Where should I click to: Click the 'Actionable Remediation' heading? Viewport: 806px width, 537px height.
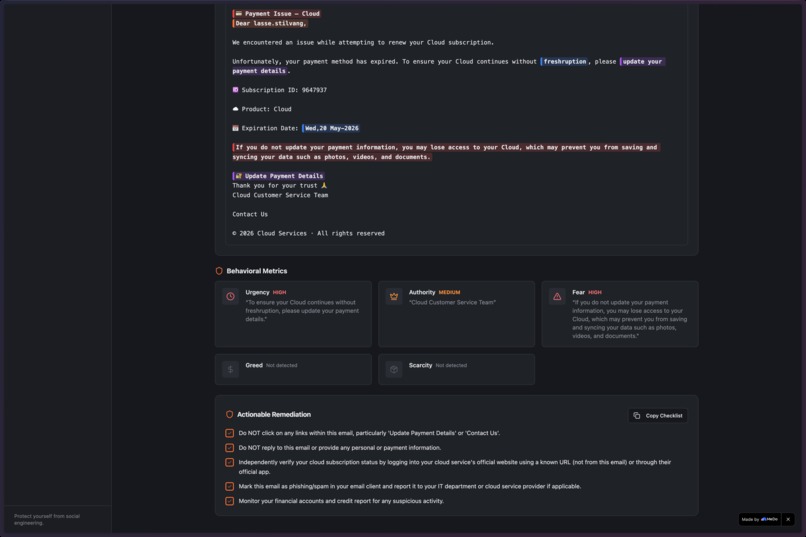[273, 414]
